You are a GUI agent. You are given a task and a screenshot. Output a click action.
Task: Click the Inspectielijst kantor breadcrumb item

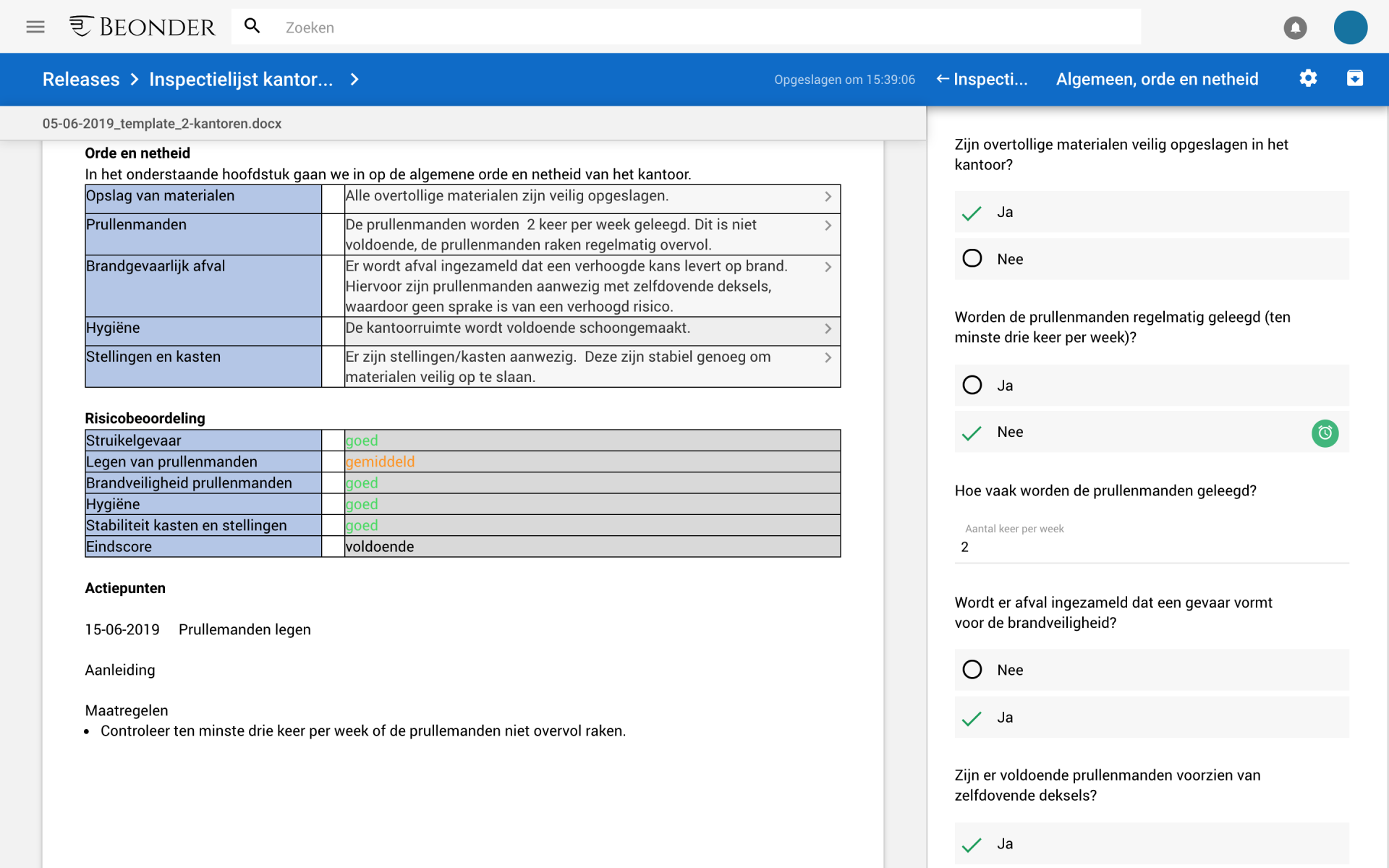coord(242,79)
